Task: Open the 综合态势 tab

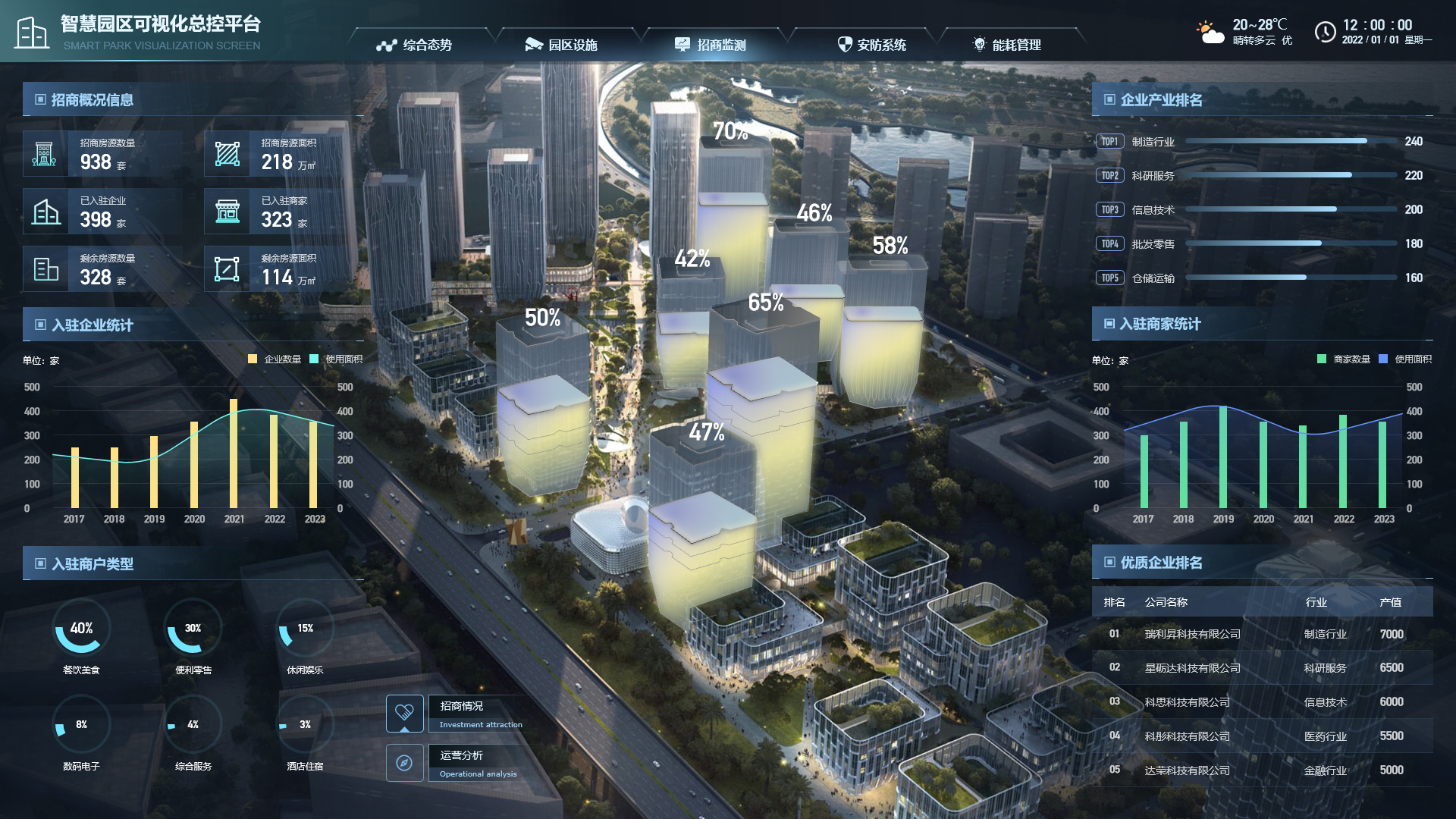Action: pyautogui.click(x=414, y=45)
